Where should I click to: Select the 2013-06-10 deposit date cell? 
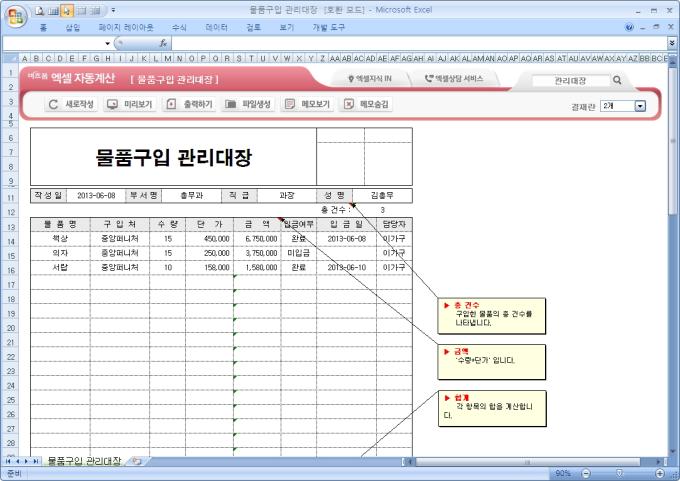click(x=347, y=268)
